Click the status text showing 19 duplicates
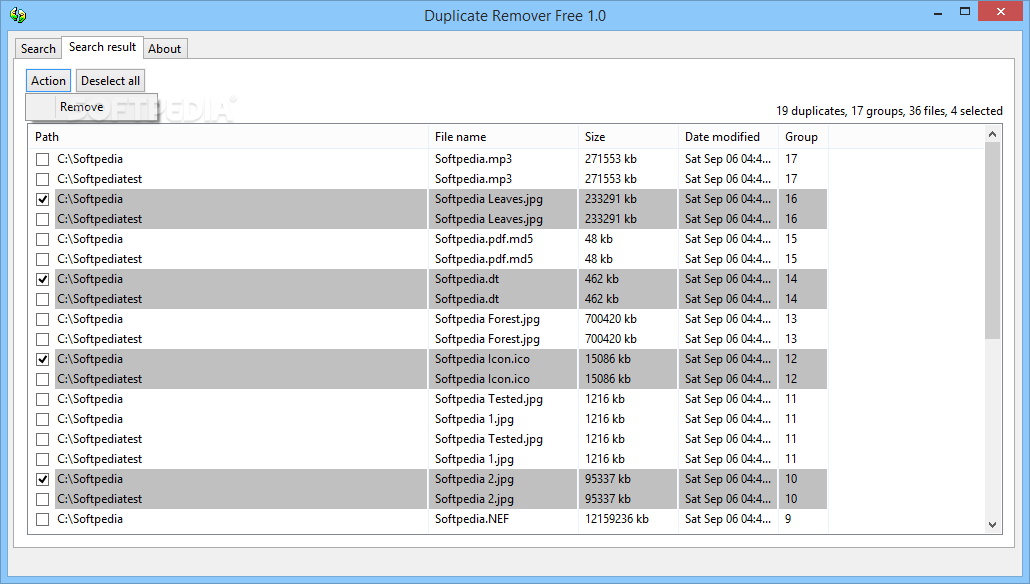The image size is (1030, 584). (x=889, y=111)
